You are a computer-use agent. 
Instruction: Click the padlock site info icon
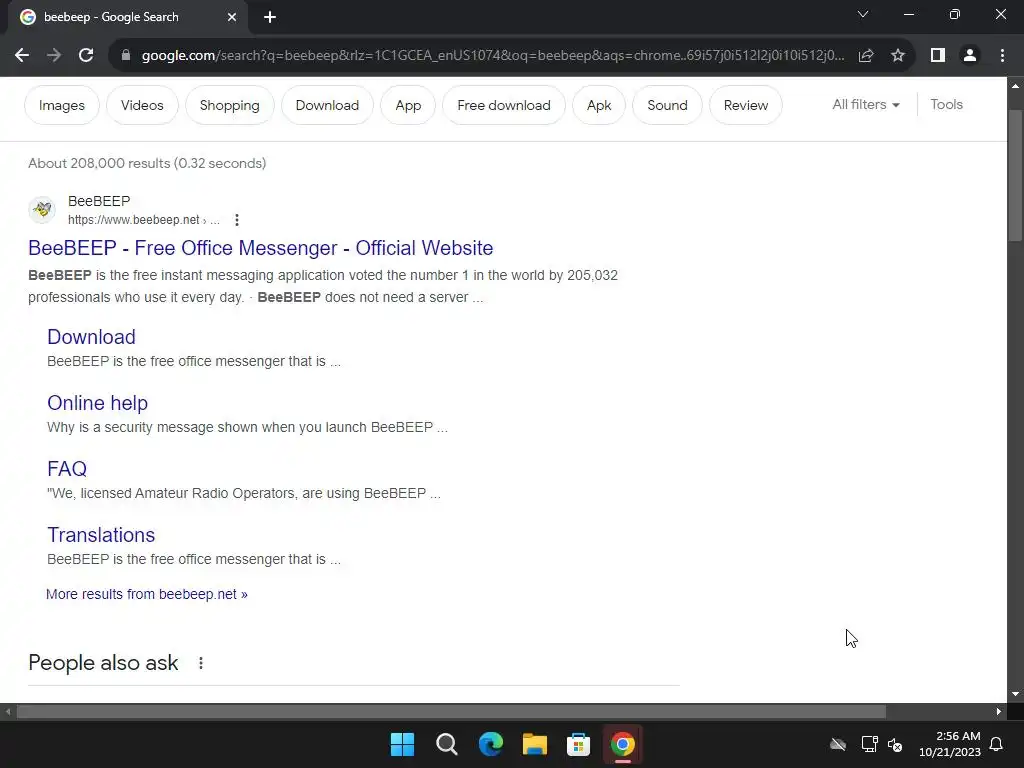(126, 56)
